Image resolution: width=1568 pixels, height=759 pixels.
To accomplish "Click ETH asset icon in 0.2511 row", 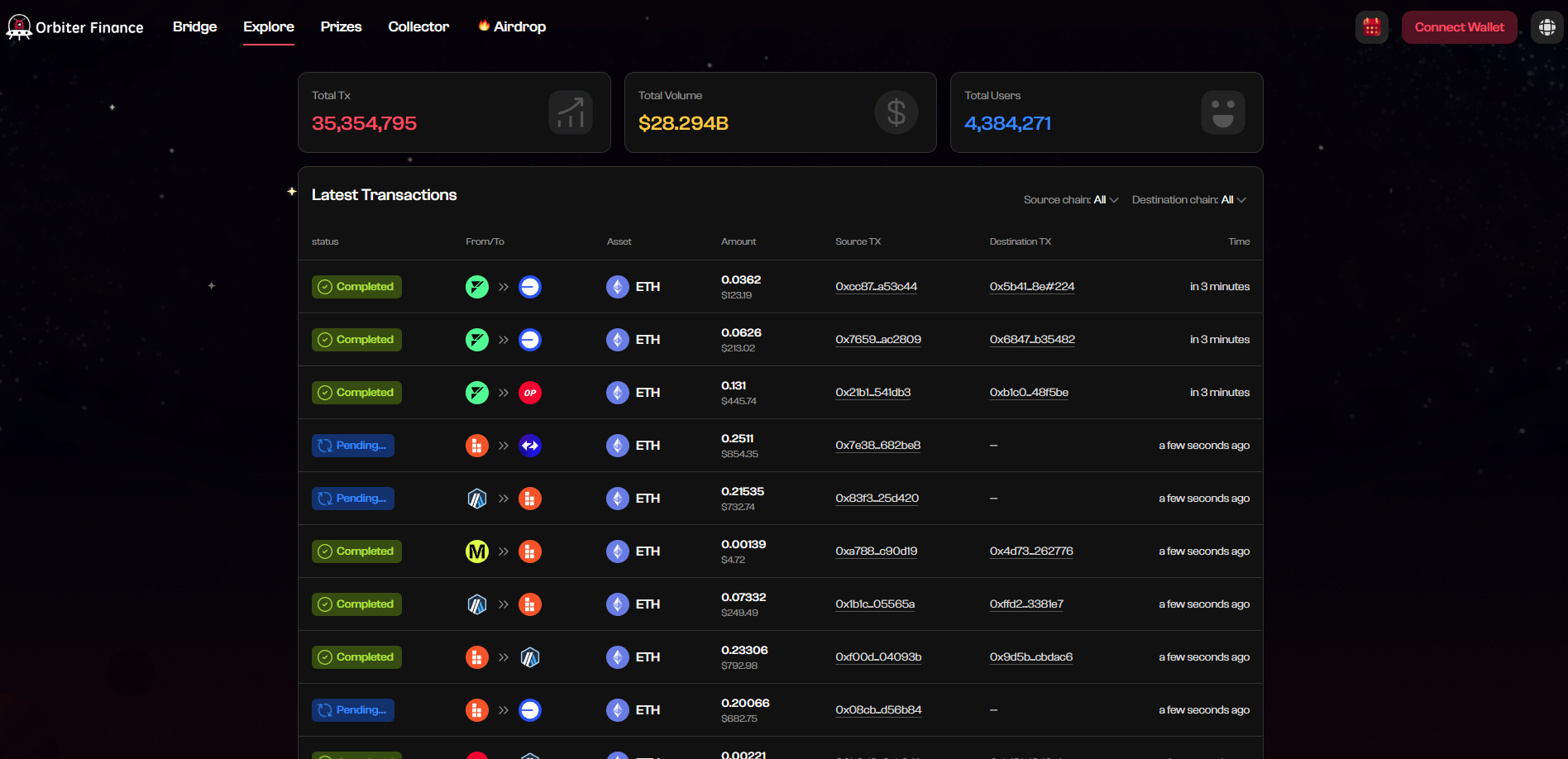I will coord(618,446).
